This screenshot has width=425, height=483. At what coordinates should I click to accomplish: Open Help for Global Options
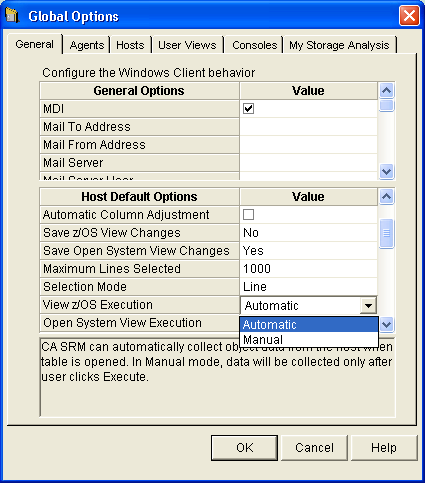coord(384,448)
